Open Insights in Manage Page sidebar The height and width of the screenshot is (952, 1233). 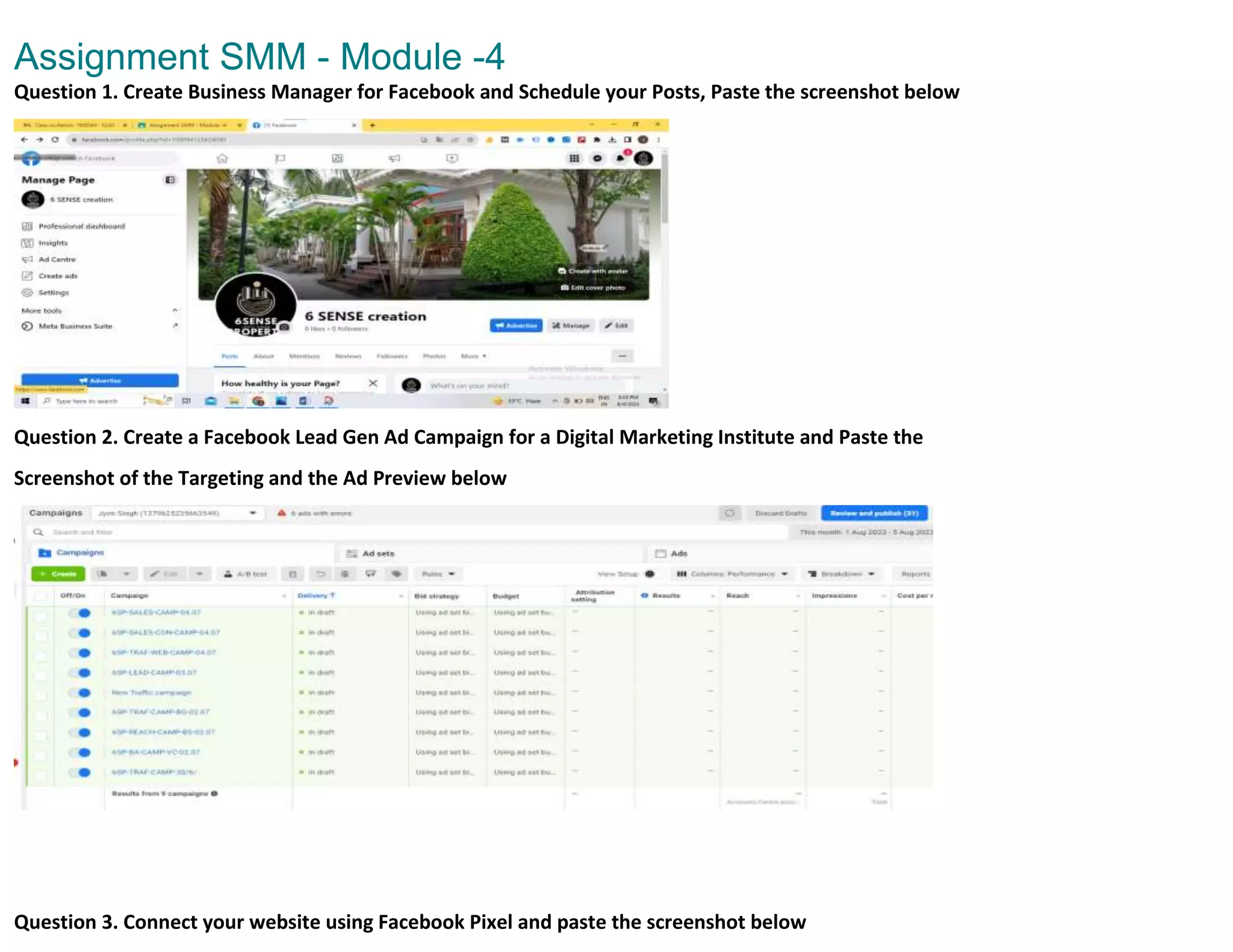(x=53, y=243)
